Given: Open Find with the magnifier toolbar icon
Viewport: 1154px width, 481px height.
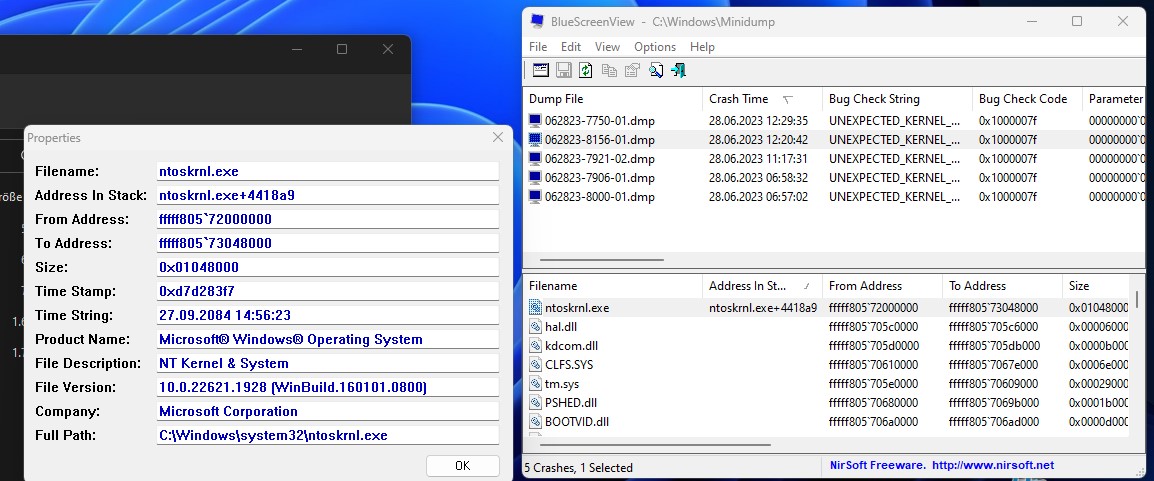Looking at the screenshot, I should 655,70.
